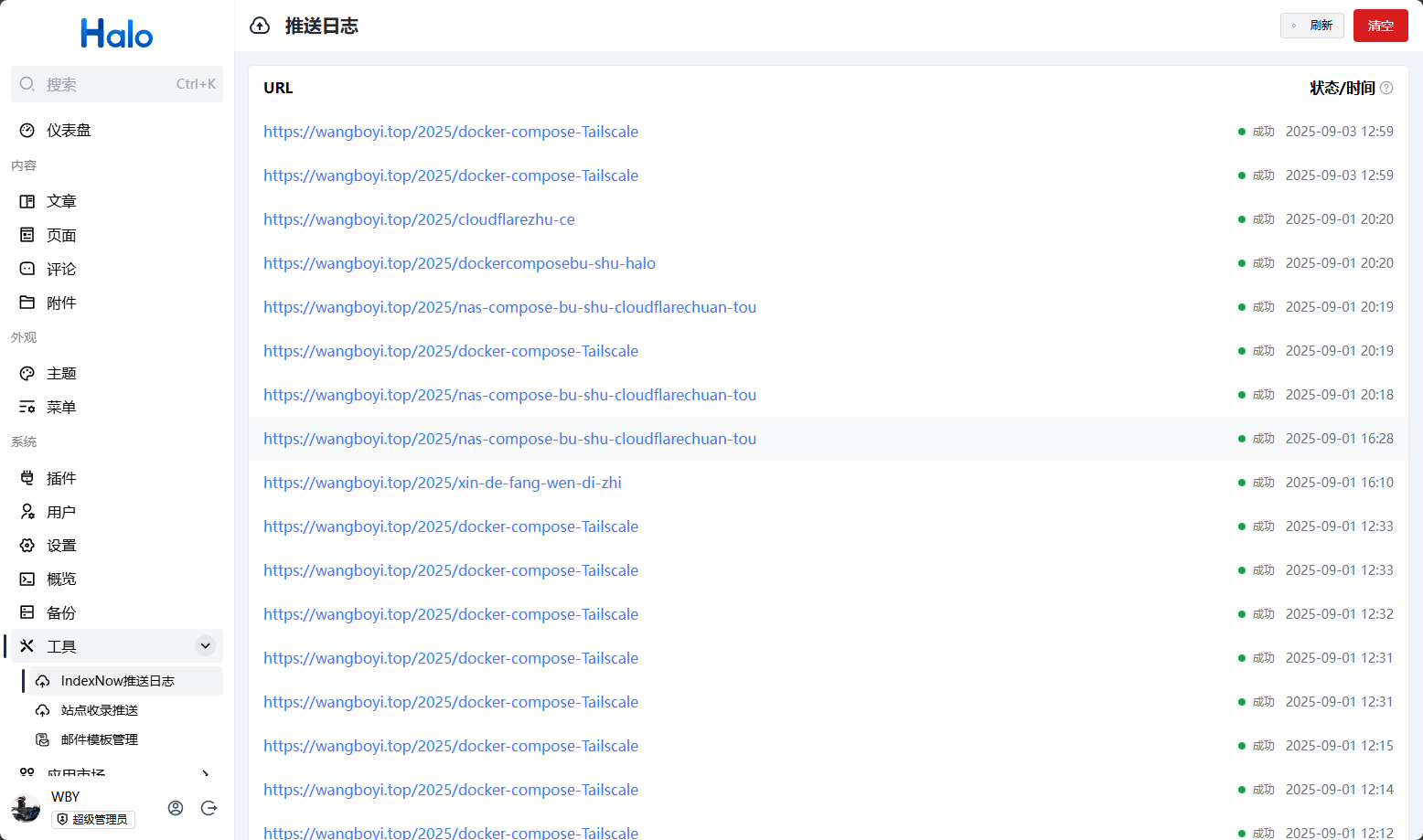Select 站点收录推送 under tools
The height and width of the screenshot is (840, 1423).
(100, 710)
